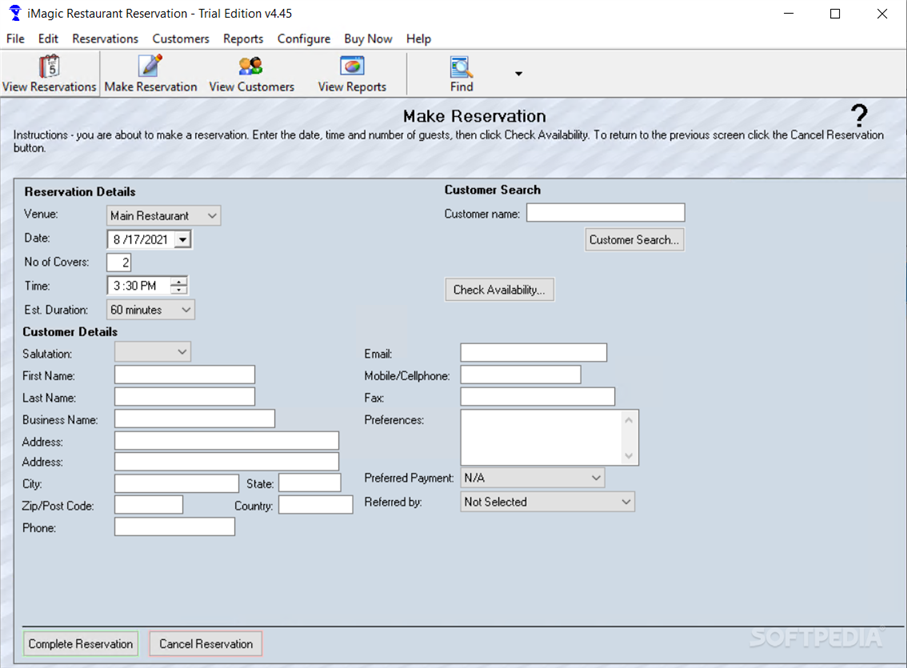Click the State input field
Screen dimensions: 907x668
tap(310, 483)
